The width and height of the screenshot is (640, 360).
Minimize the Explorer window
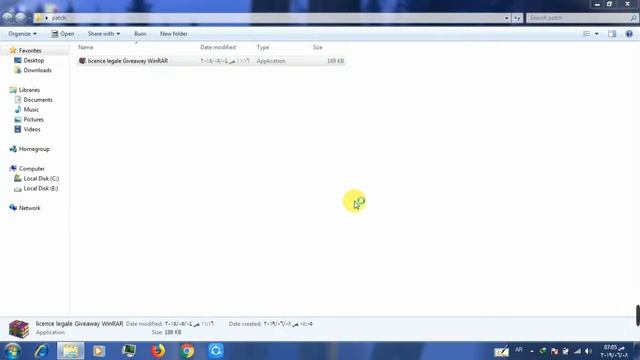coord(598,4)
